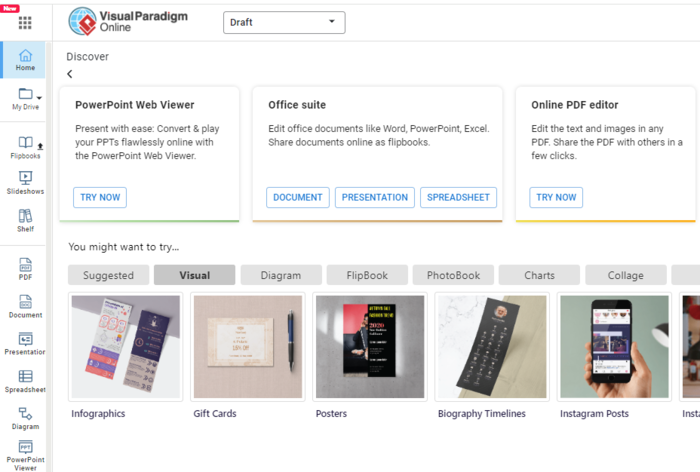
Task: Select the FlipBook category tab
Action: tap(368, 275)
